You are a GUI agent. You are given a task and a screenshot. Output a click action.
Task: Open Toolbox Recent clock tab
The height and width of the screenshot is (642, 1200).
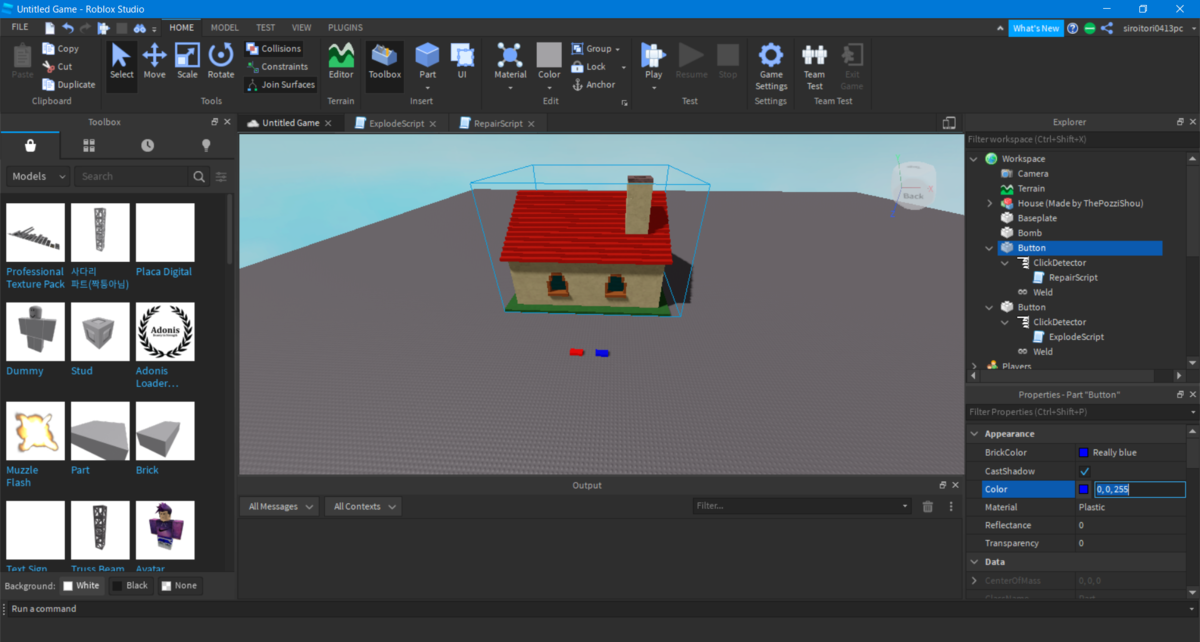(x=148, y=145)
